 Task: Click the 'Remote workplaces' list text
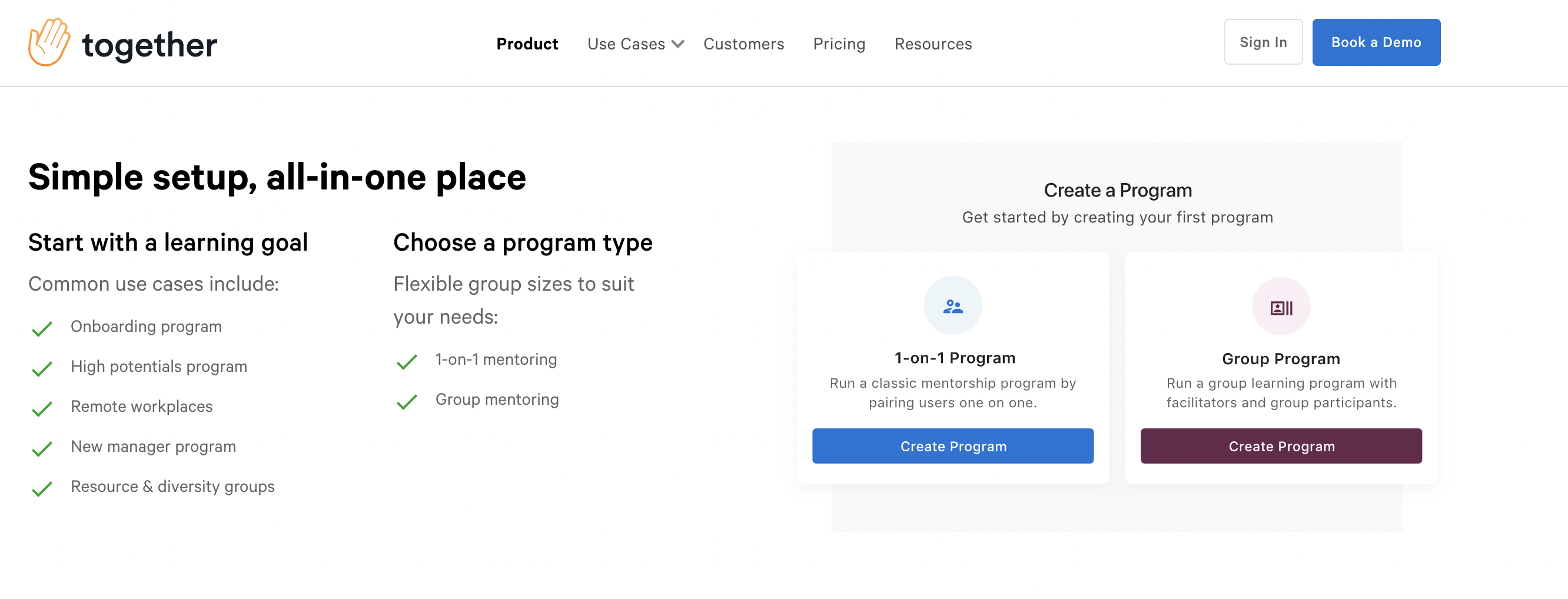142,407
